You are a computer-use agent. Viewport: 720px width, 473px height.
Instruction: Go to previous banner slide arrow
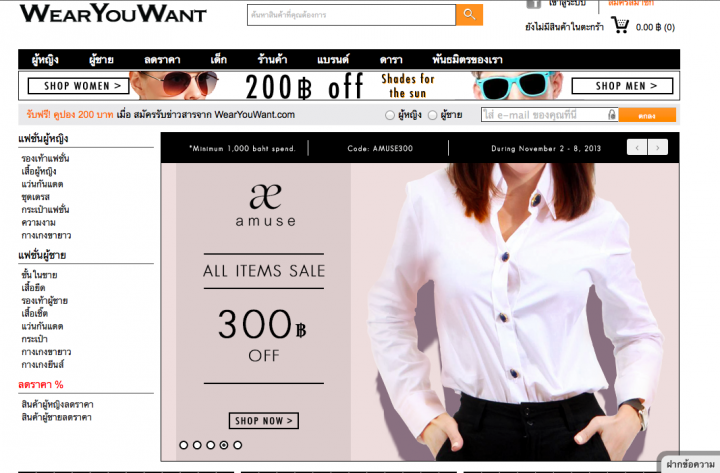[x=637, y=147]
